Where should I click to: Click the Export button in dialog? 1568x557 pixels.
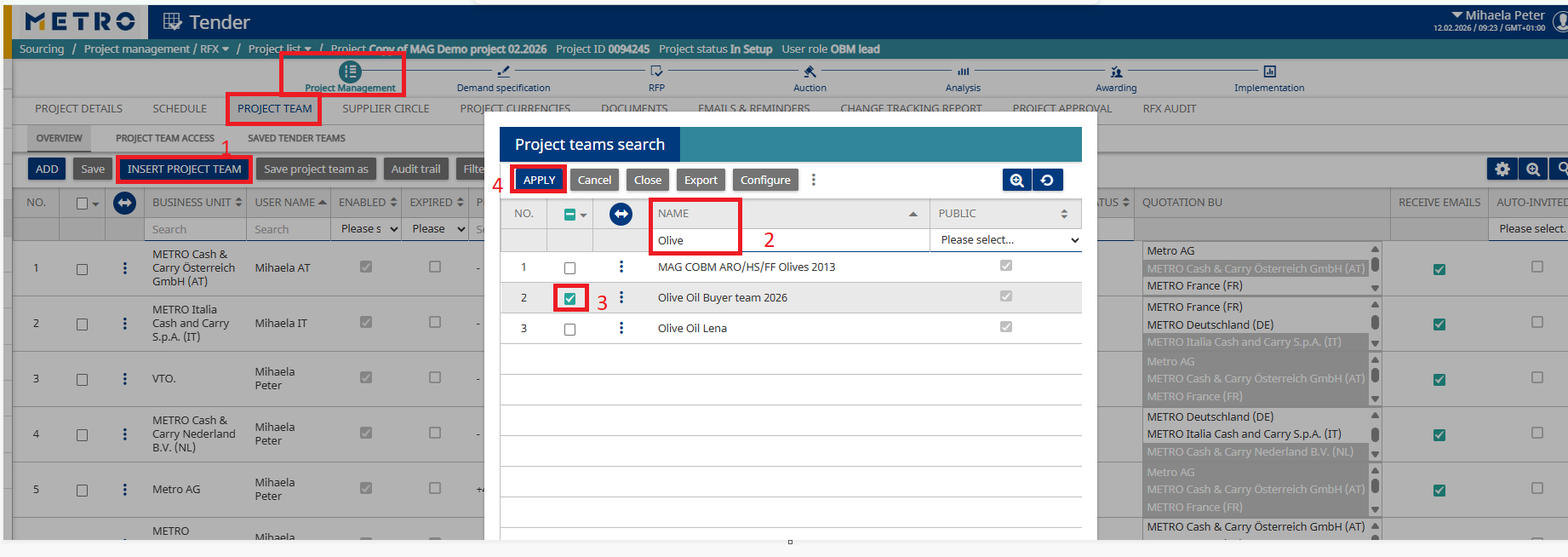pos(701,180)
